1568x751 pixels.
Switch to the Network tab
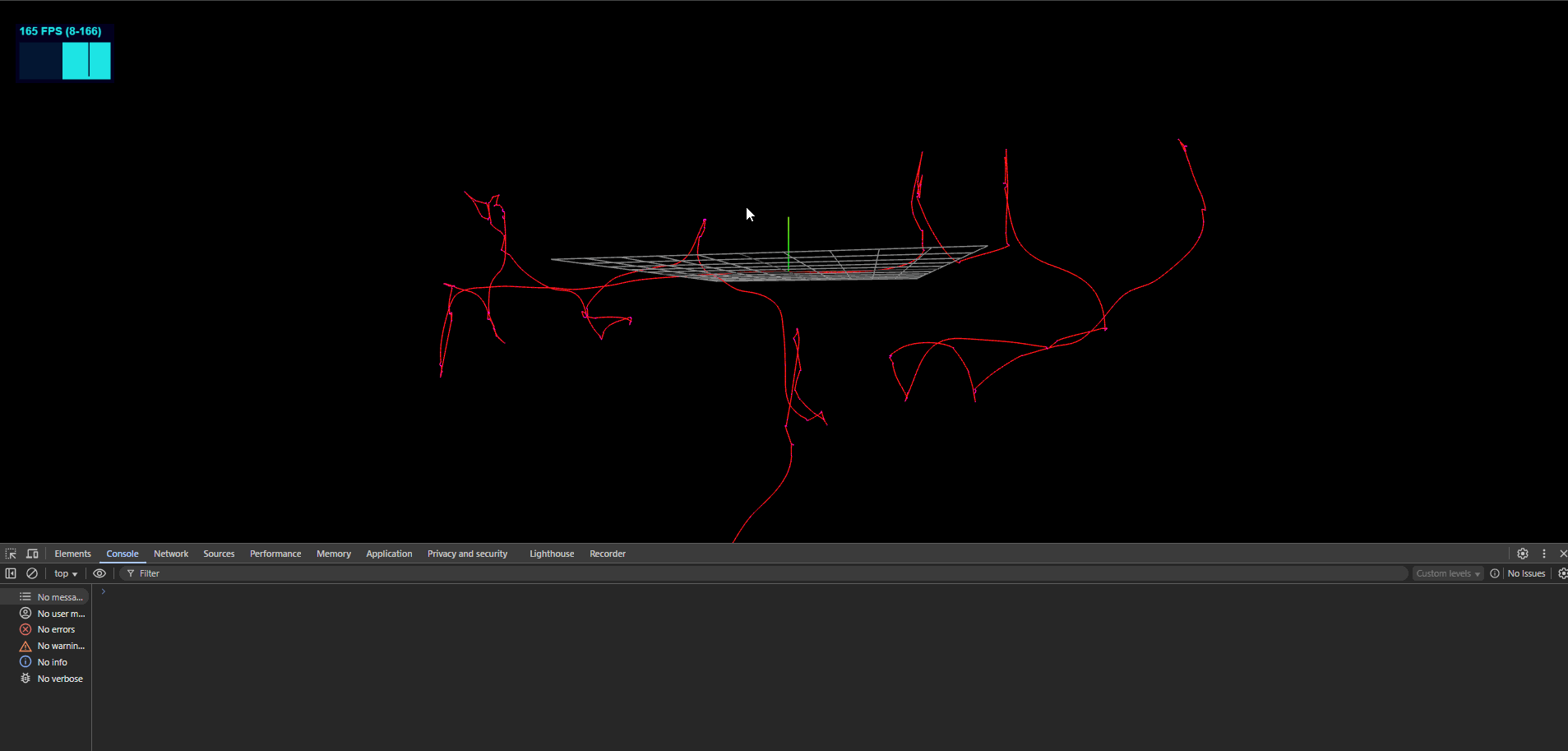click(x=171, y=554)
